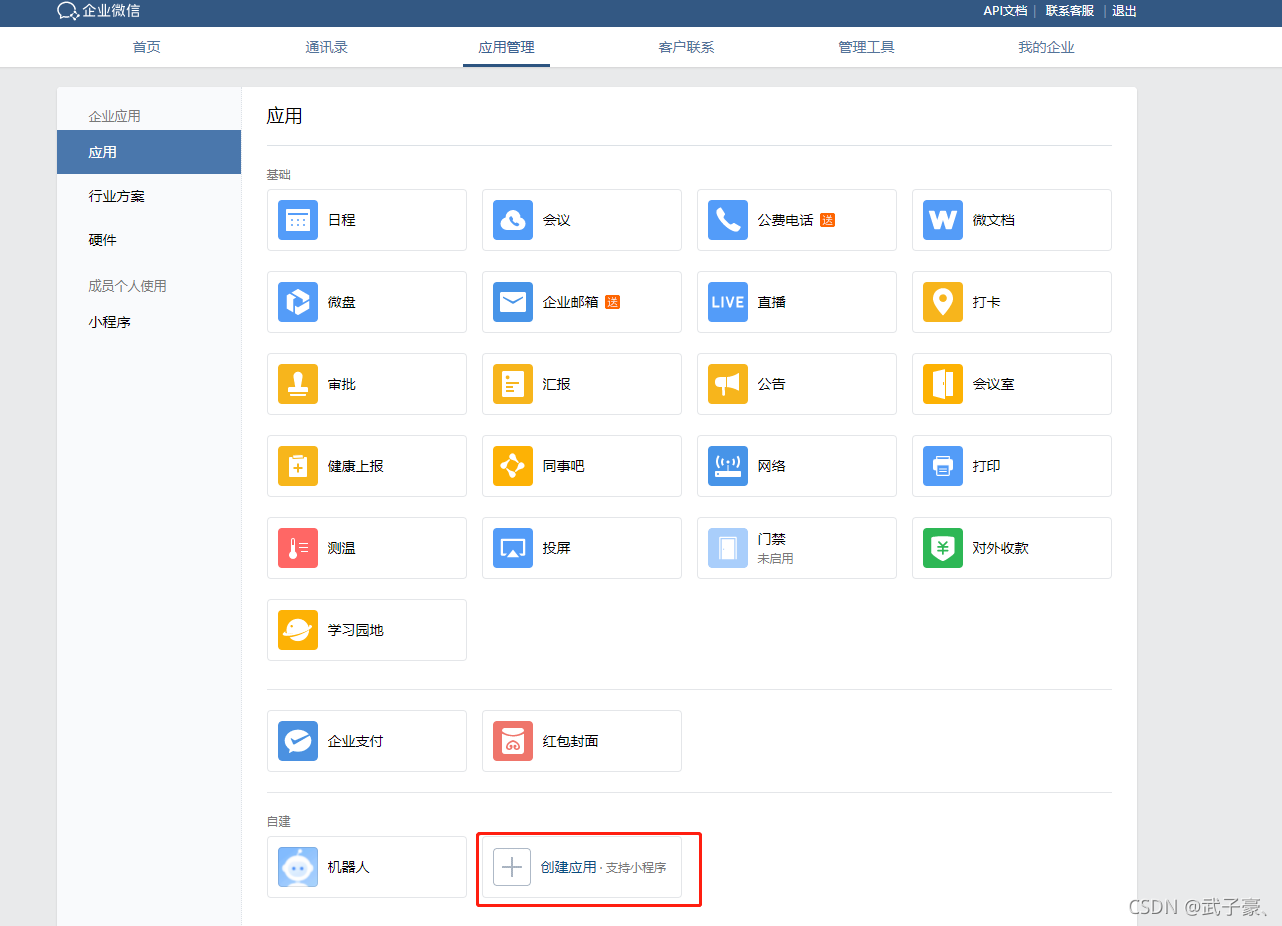Image resolution: width=1282 pixels, height=926 pixels.
Task: Click the 微盘 drive icon
Action: pyautogui.click(x=298, y=302)
